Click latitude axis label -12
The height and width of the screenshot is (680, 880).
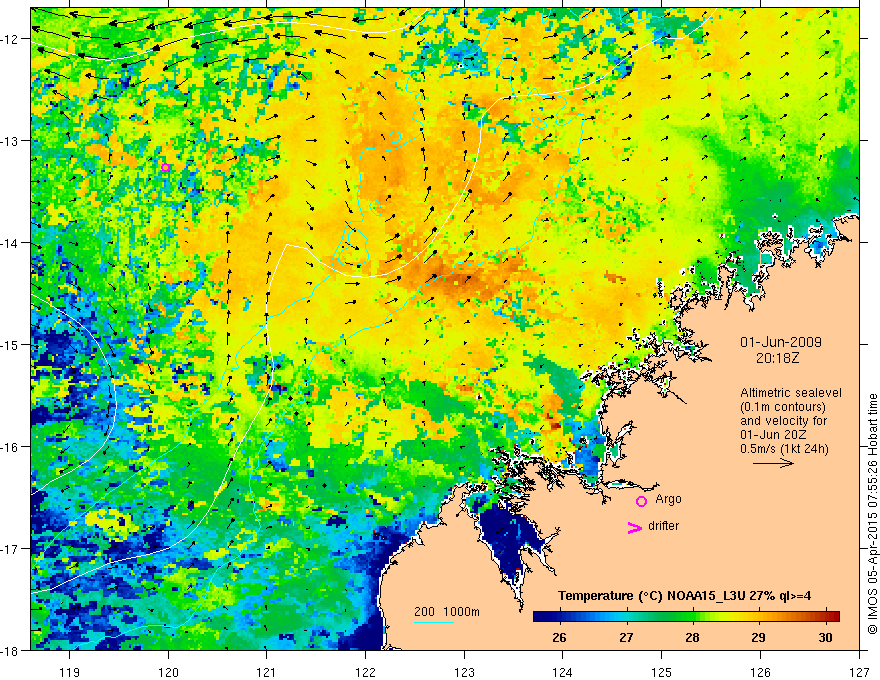click(x=10, y=39)
